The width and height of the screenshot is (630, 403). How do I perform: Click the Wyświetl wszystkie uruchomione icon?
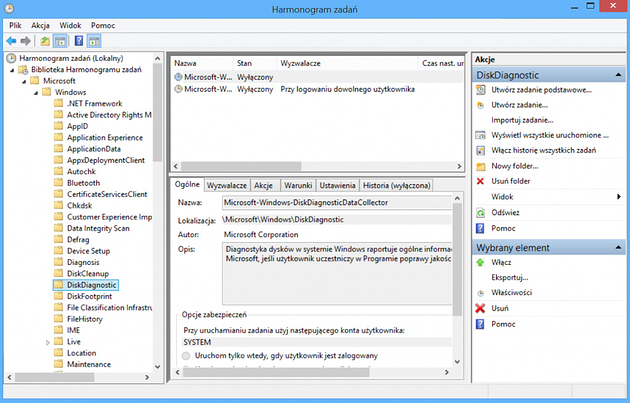click(x=481, y=135)
